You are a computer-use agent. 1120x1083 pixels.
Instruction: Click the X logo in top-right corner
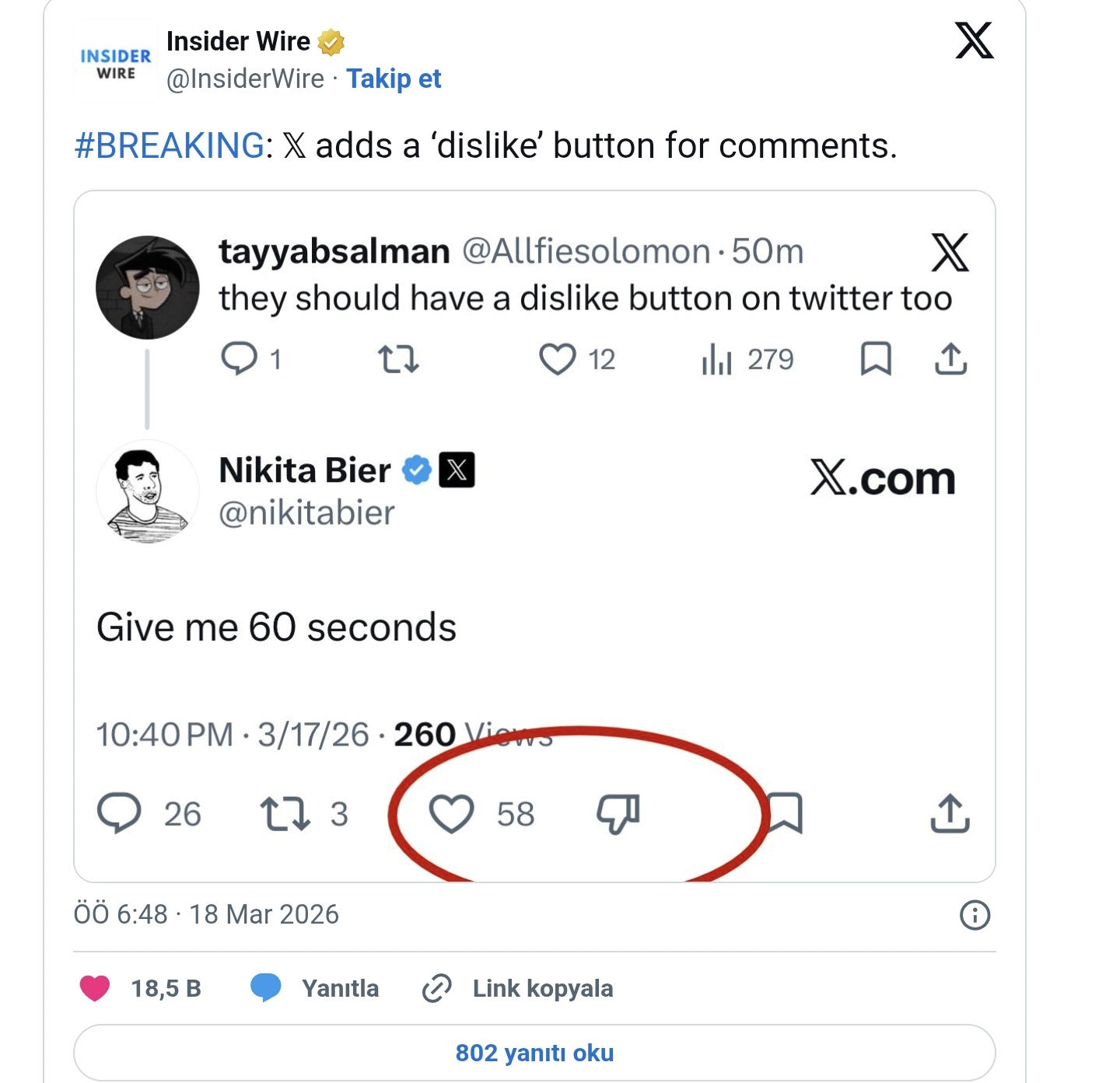coord(974,40)
